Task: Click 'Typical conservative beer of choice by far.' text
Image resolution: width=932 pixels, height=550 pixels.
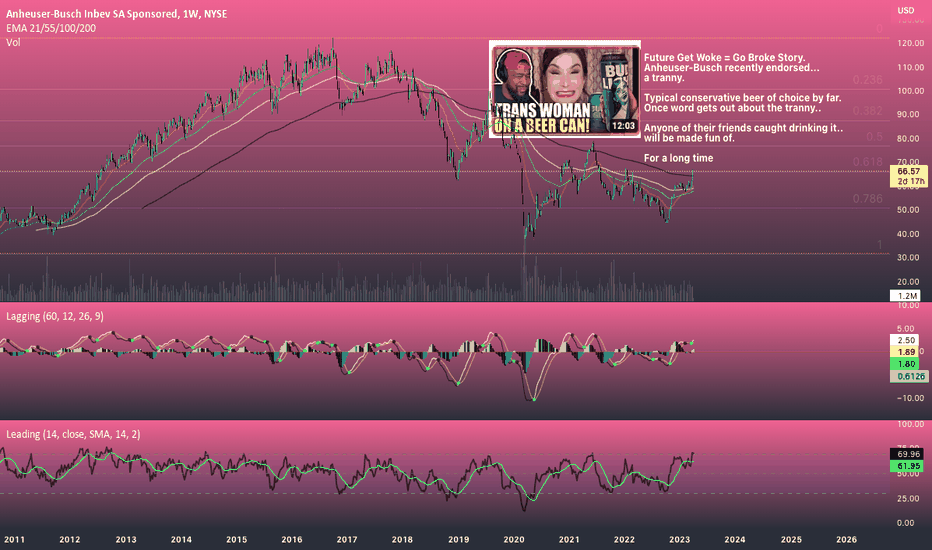Action: pyautogui.click(x=742, y=98)
